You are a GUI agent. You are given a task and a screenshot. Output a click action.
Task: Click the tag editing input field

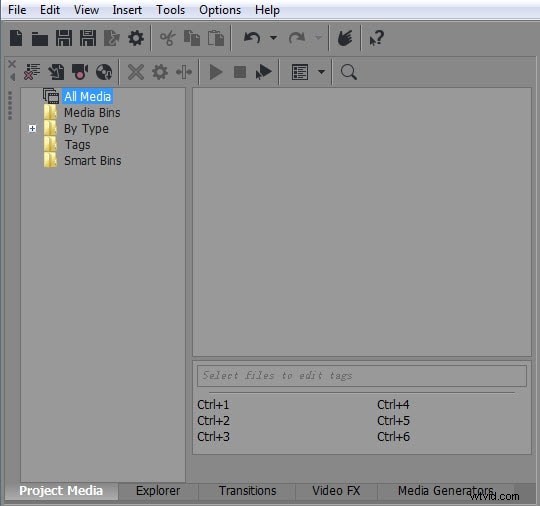(362, 376)
